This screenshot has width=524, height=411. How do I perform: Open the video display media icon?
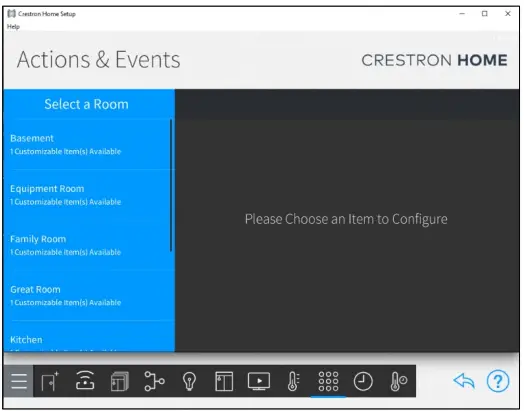tap(259, 381)
